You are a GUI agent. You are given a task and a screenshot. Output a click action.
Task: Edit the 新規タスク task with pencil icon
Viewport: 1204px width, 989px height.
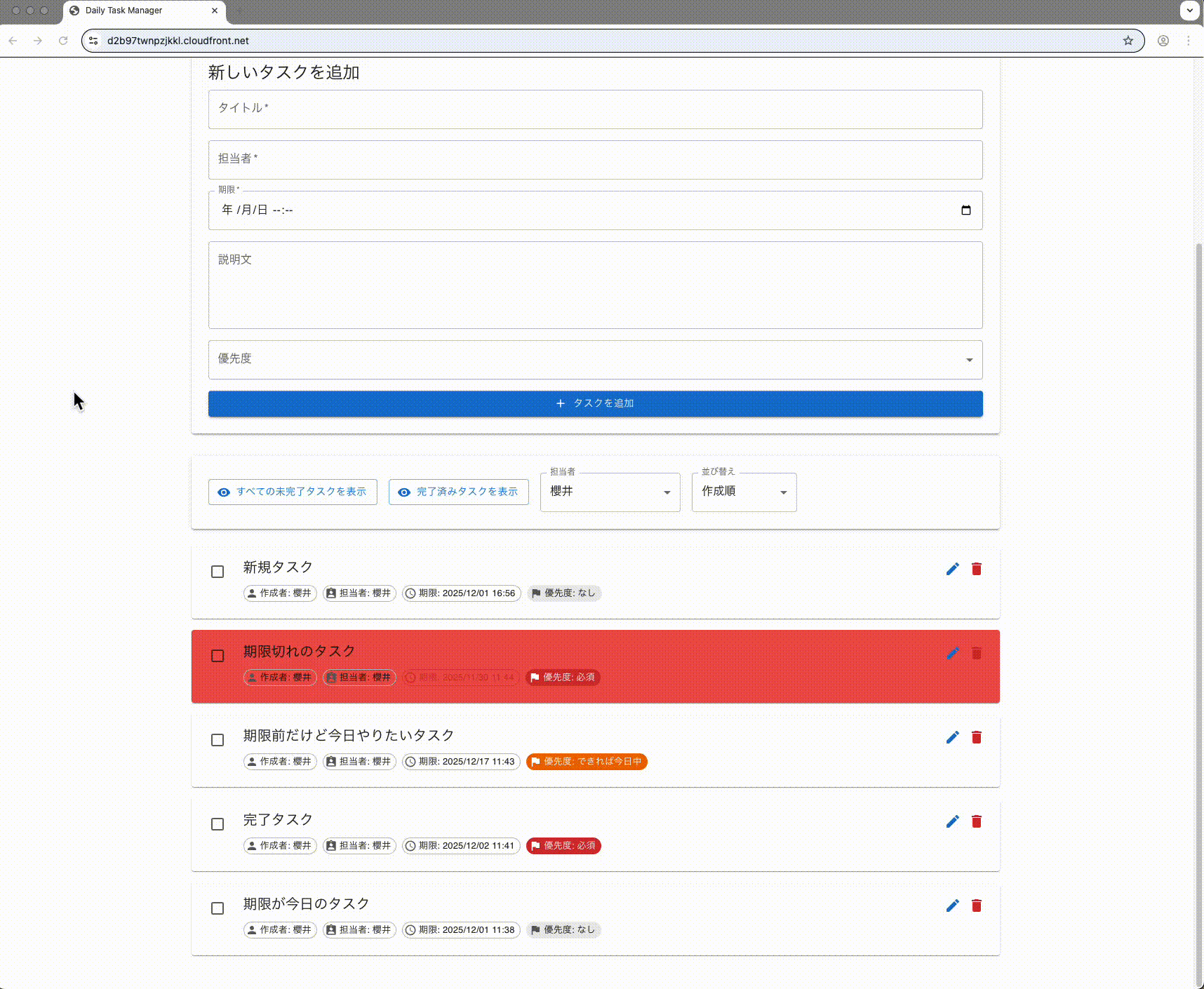click(x=952, y=569)
